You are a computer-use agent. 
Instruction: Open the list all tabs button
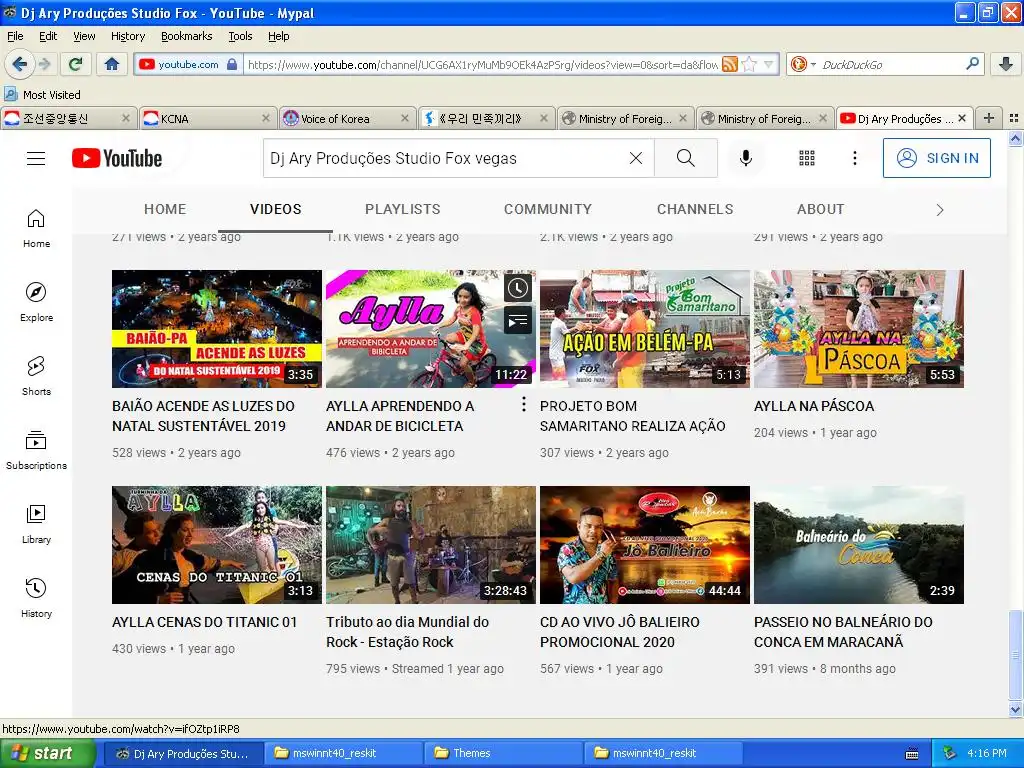pyautogui.click(x=1014, y=118)
